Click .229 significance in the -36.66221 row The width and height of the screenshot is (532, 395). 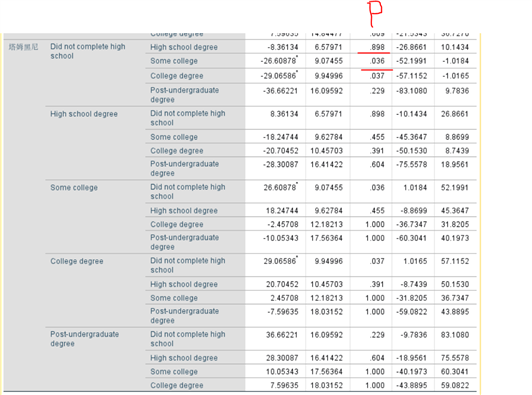point(377,91)
